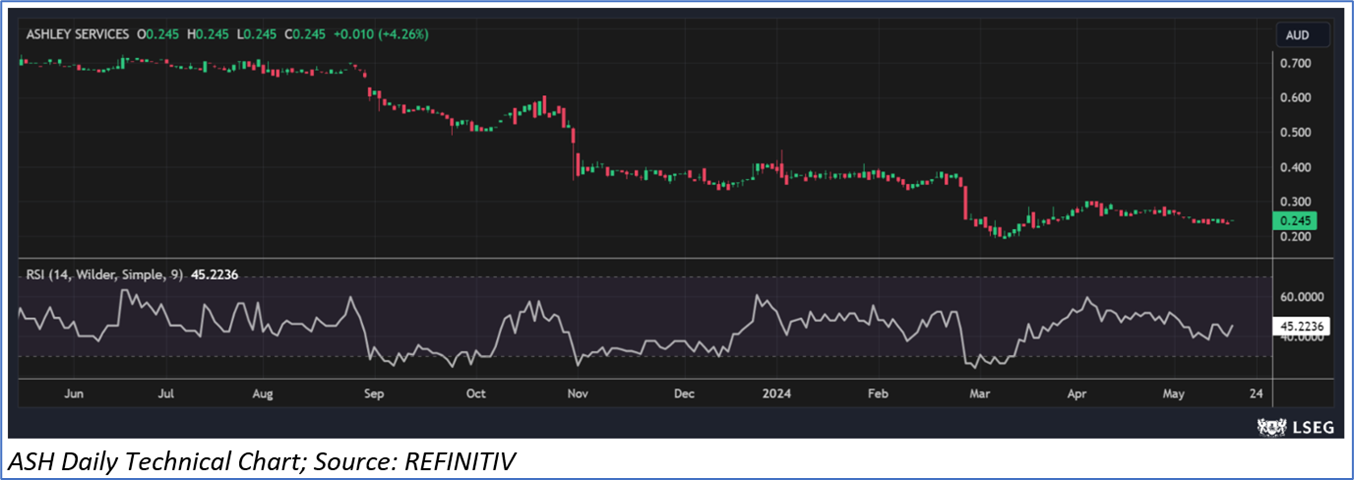This screenshot has width=1354, height=480.
Task: Click the 0.500 price axis label
Action: point(1297,132)
